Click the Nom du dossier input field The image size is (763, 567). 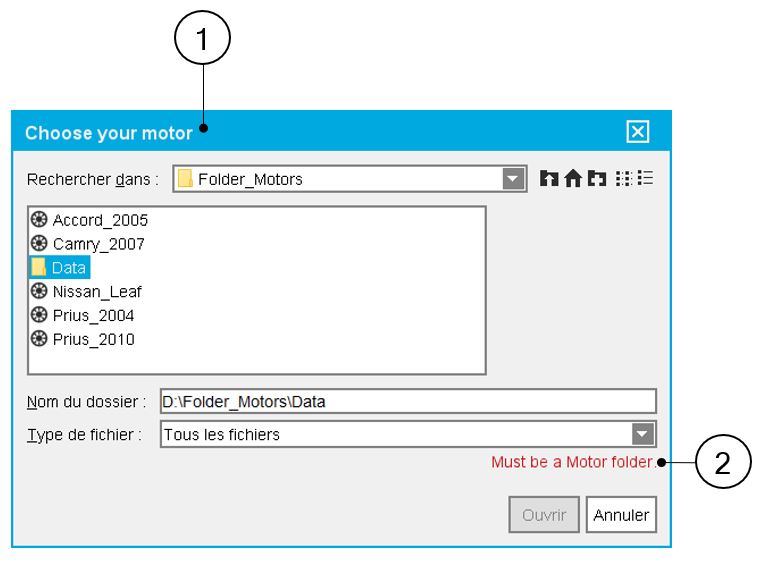[x=408, y=402]
